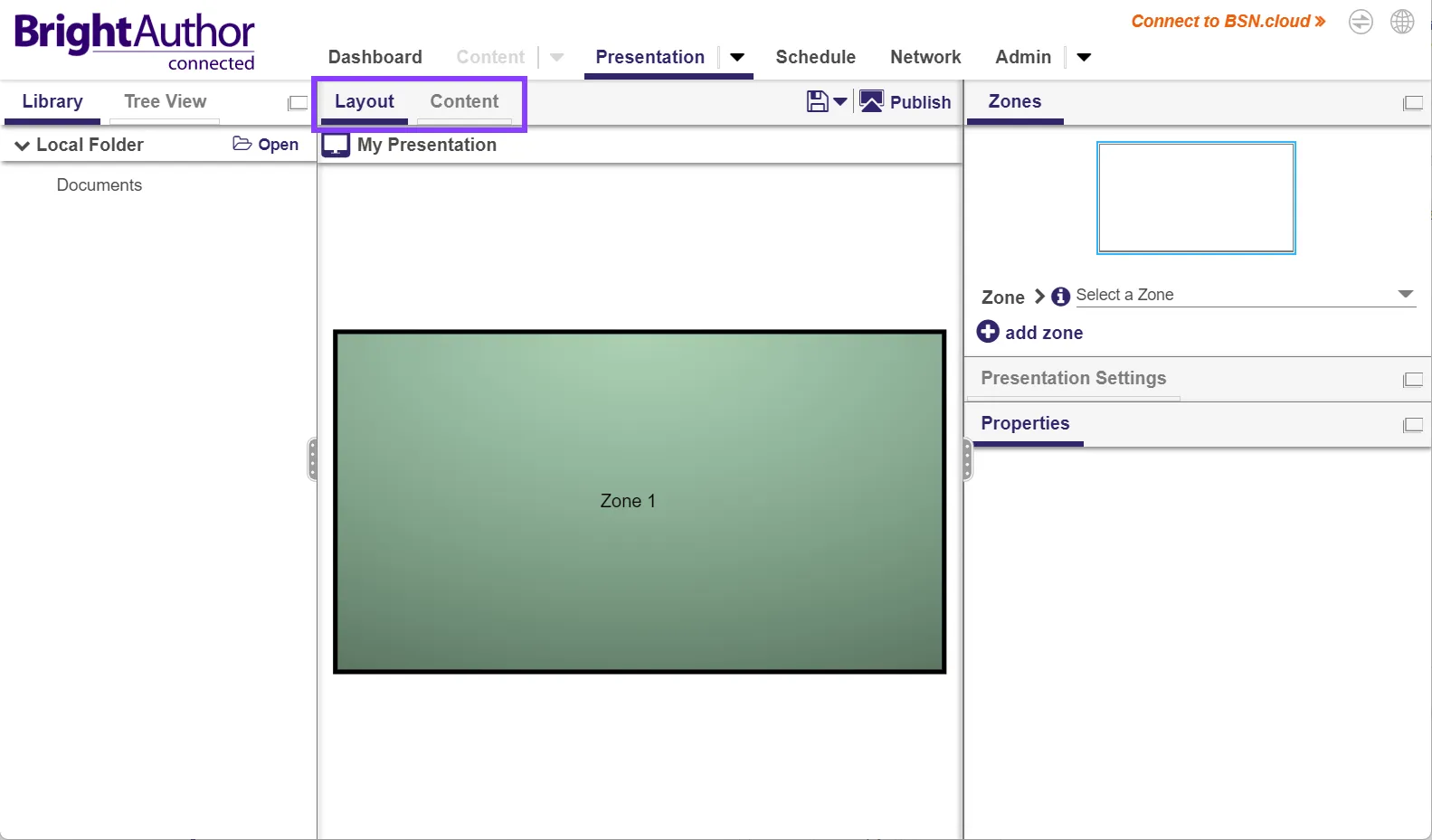Click the Publish button label

tap(920, 102)
